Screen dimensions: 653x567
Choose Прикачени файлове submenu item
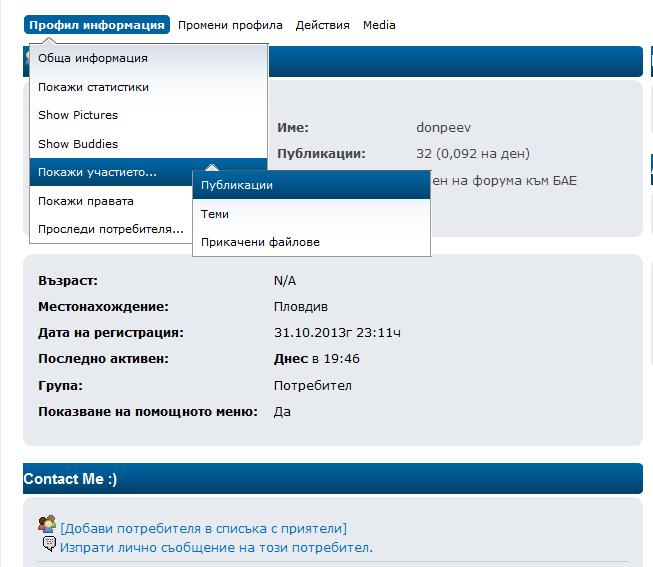tap(260, 242)
